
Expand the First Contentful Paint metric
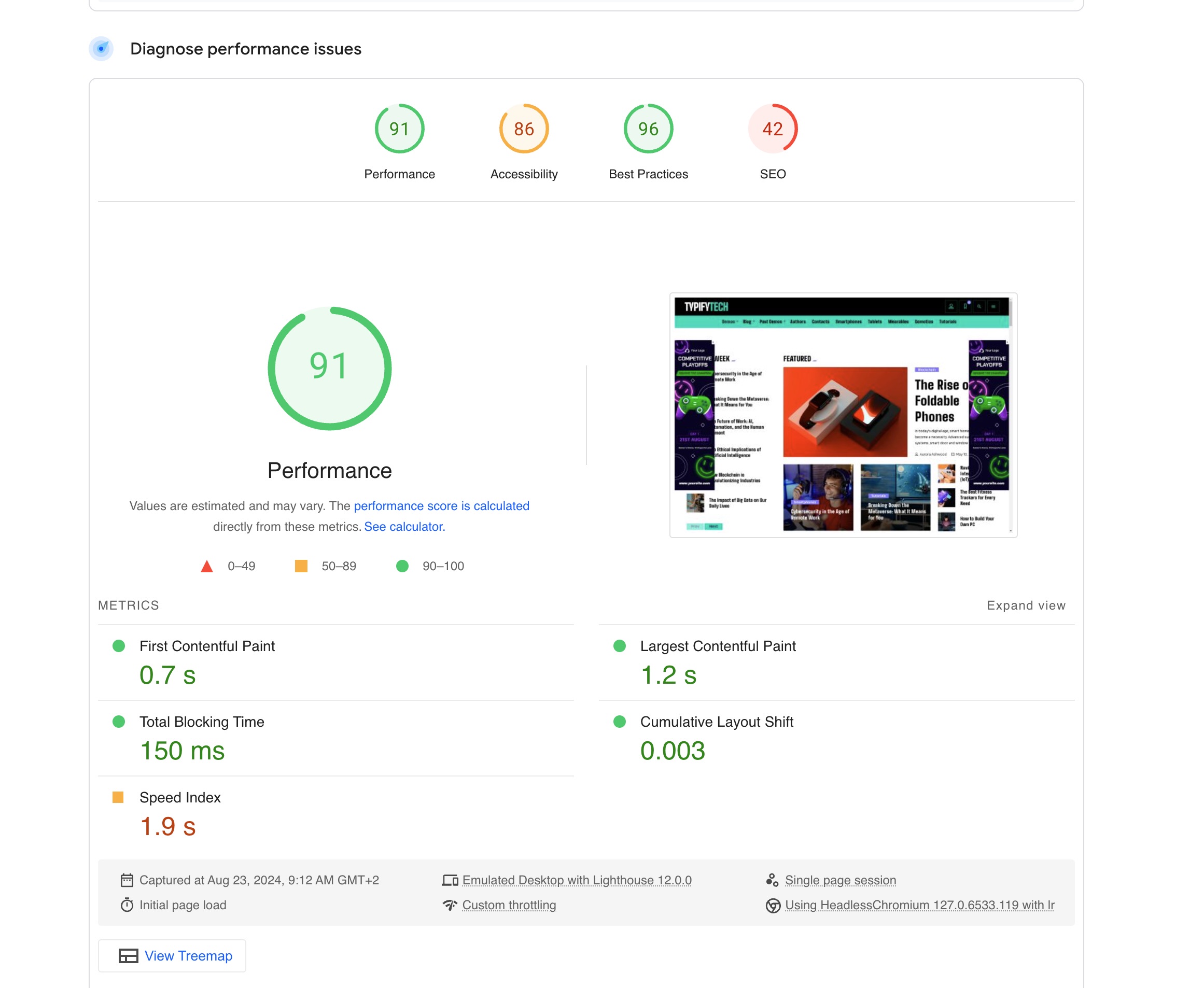[x=207, y=646]
